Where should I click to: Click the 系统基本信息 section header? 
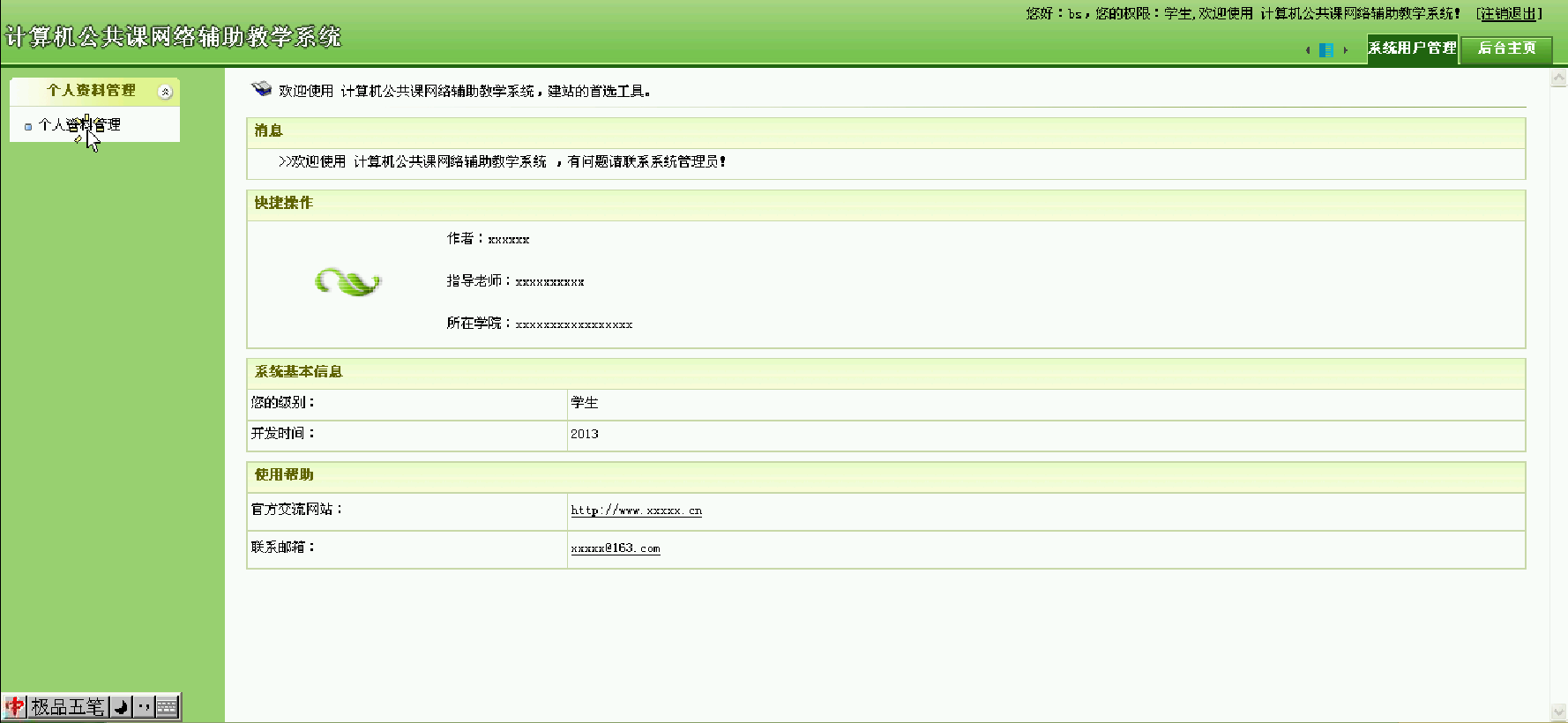coord(886,374)
